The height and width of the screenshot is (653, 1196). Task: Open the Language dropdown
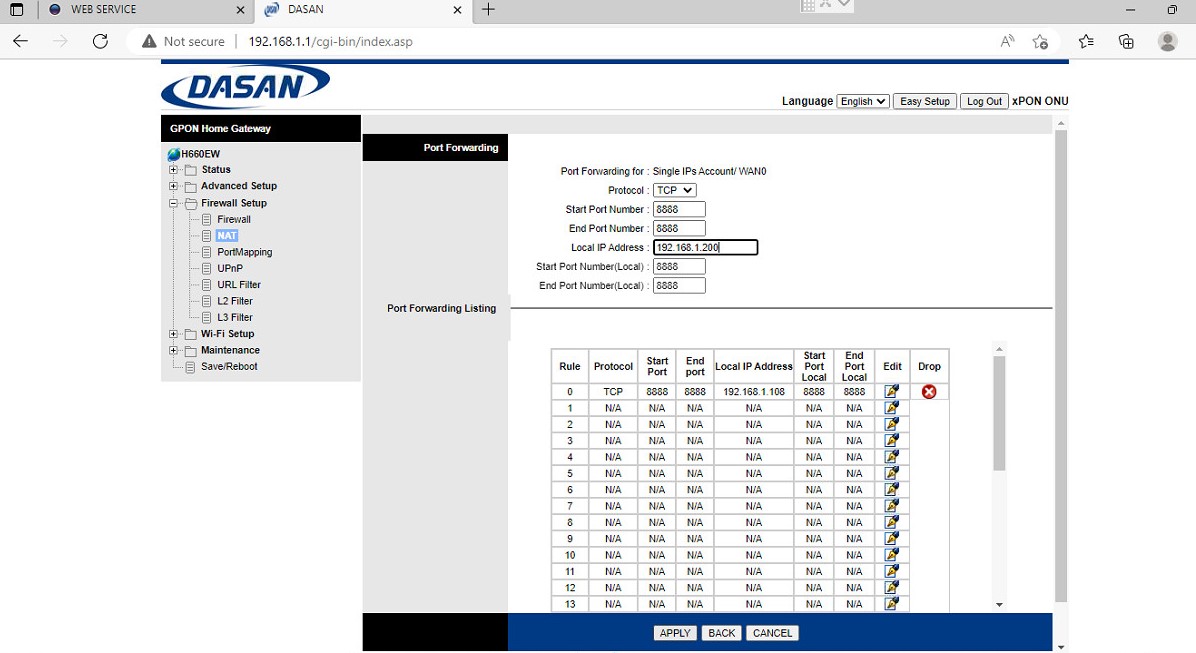coord(863,101)
